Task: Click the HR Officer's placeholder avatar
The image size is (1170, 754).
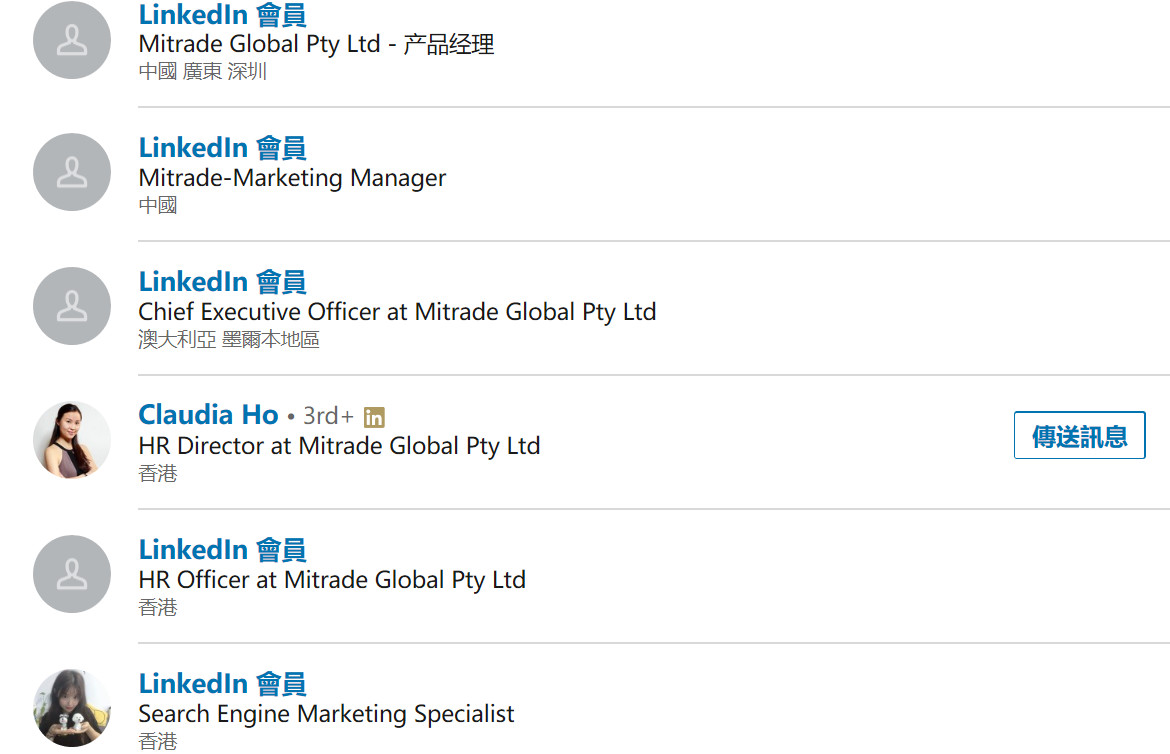Action: [x=72, y=574]
